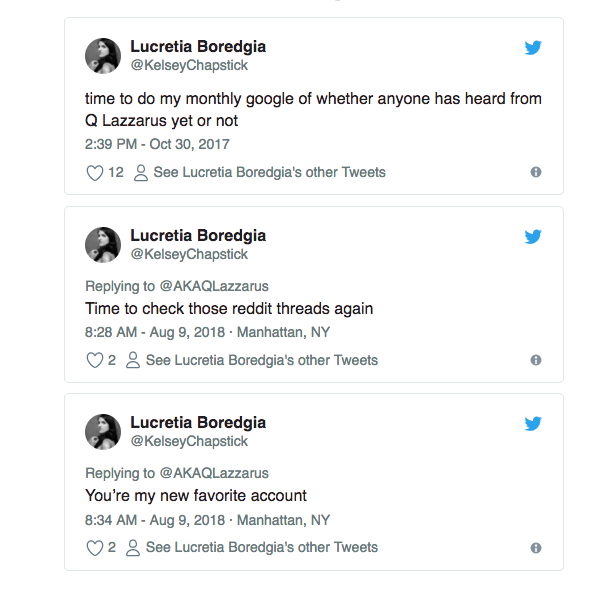604x597 pixels.
Task: Click the Twitter bird icon in the third tweet
Action: 534,424
